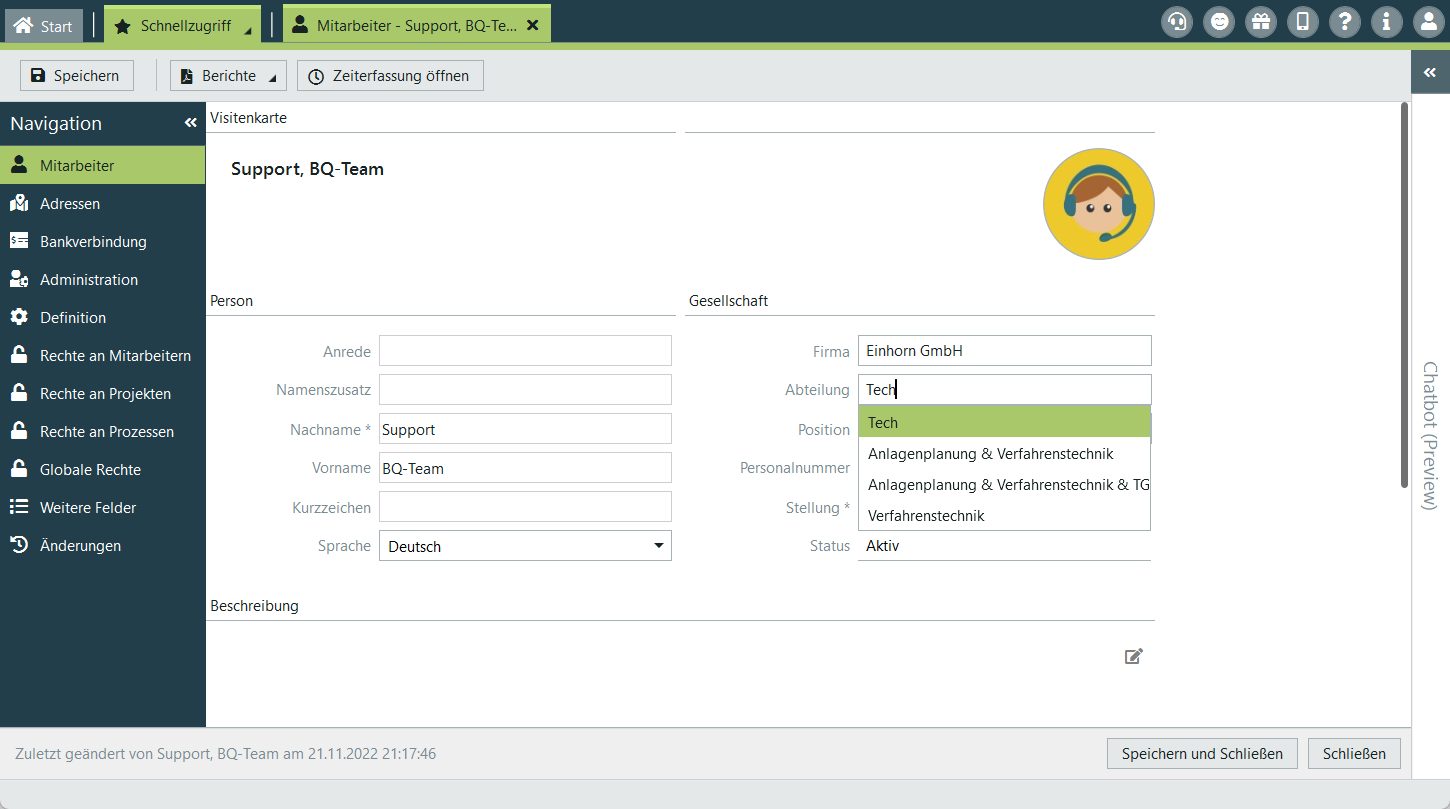Open Bankverbindung in the navigation
This screenshot has height=809, width=1450.
(93, 242)
